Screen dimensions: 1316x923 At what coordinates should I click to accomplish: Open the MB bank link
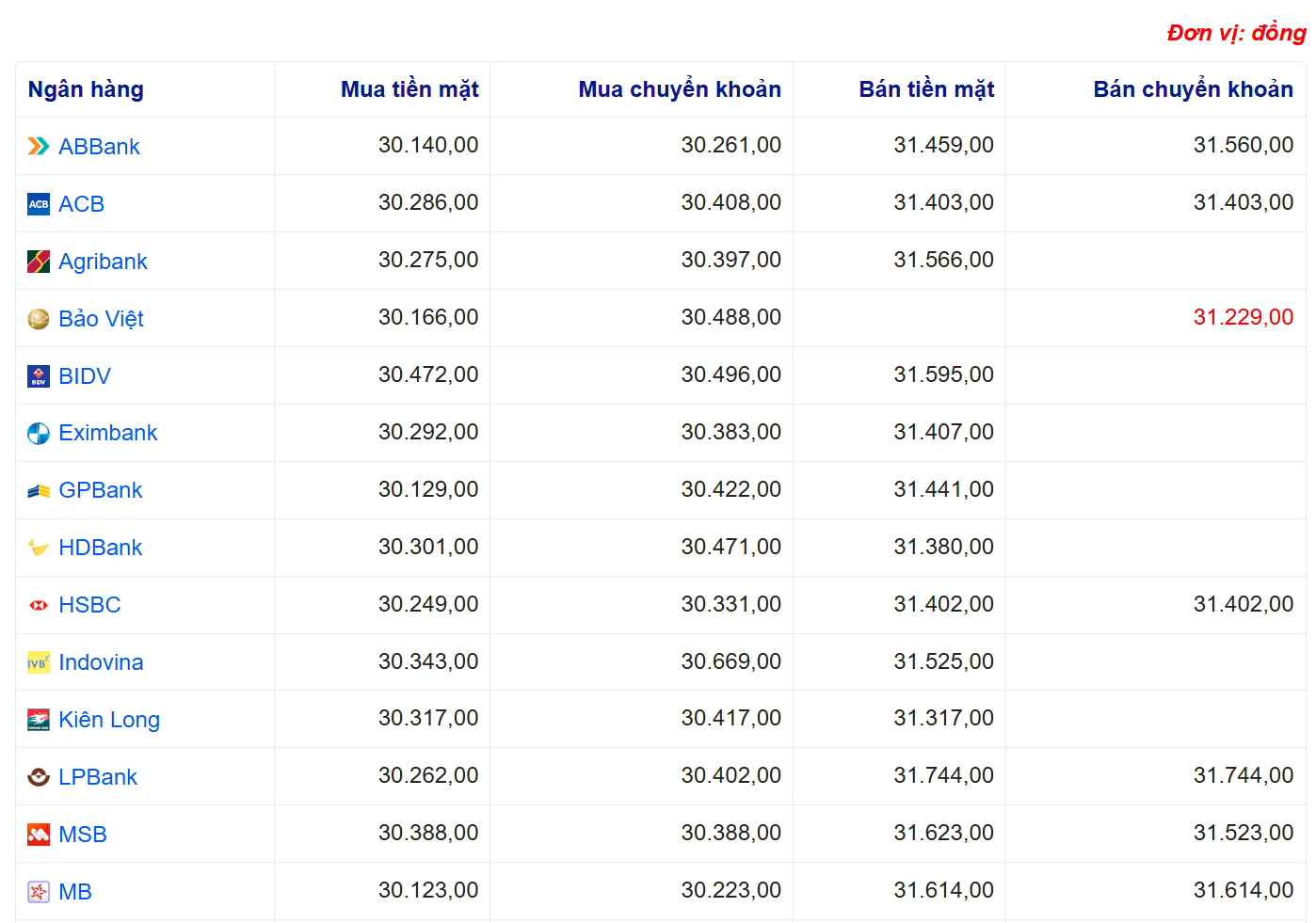coord(75,892)
